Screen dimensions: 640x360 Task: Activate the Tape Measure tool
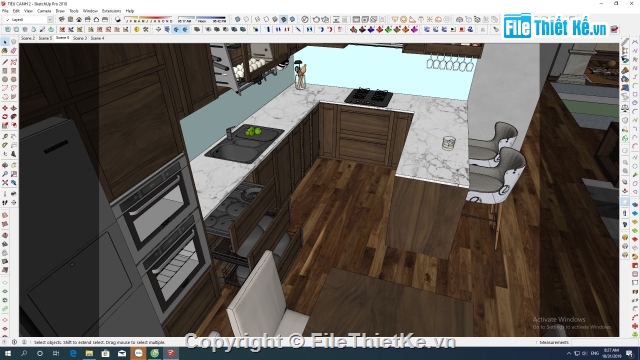[x=5, y=136]
